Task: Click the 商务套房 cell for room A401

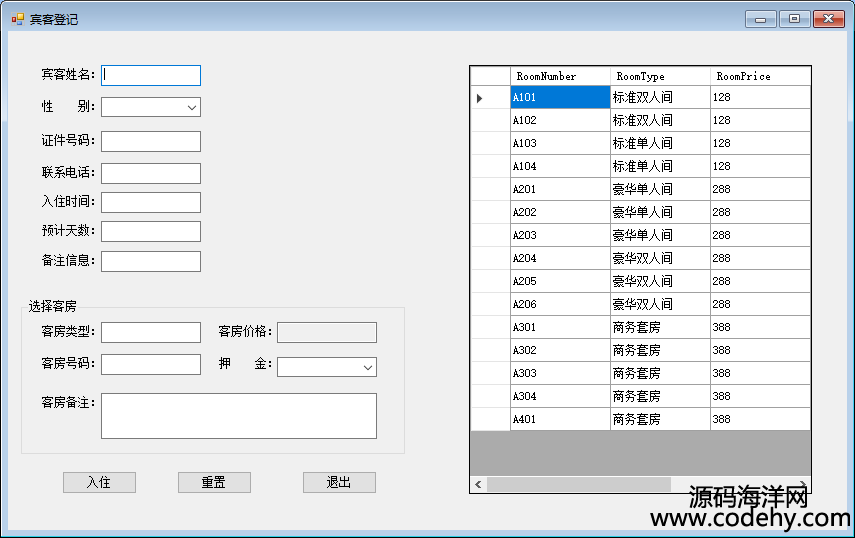Action: coord(659,419)
